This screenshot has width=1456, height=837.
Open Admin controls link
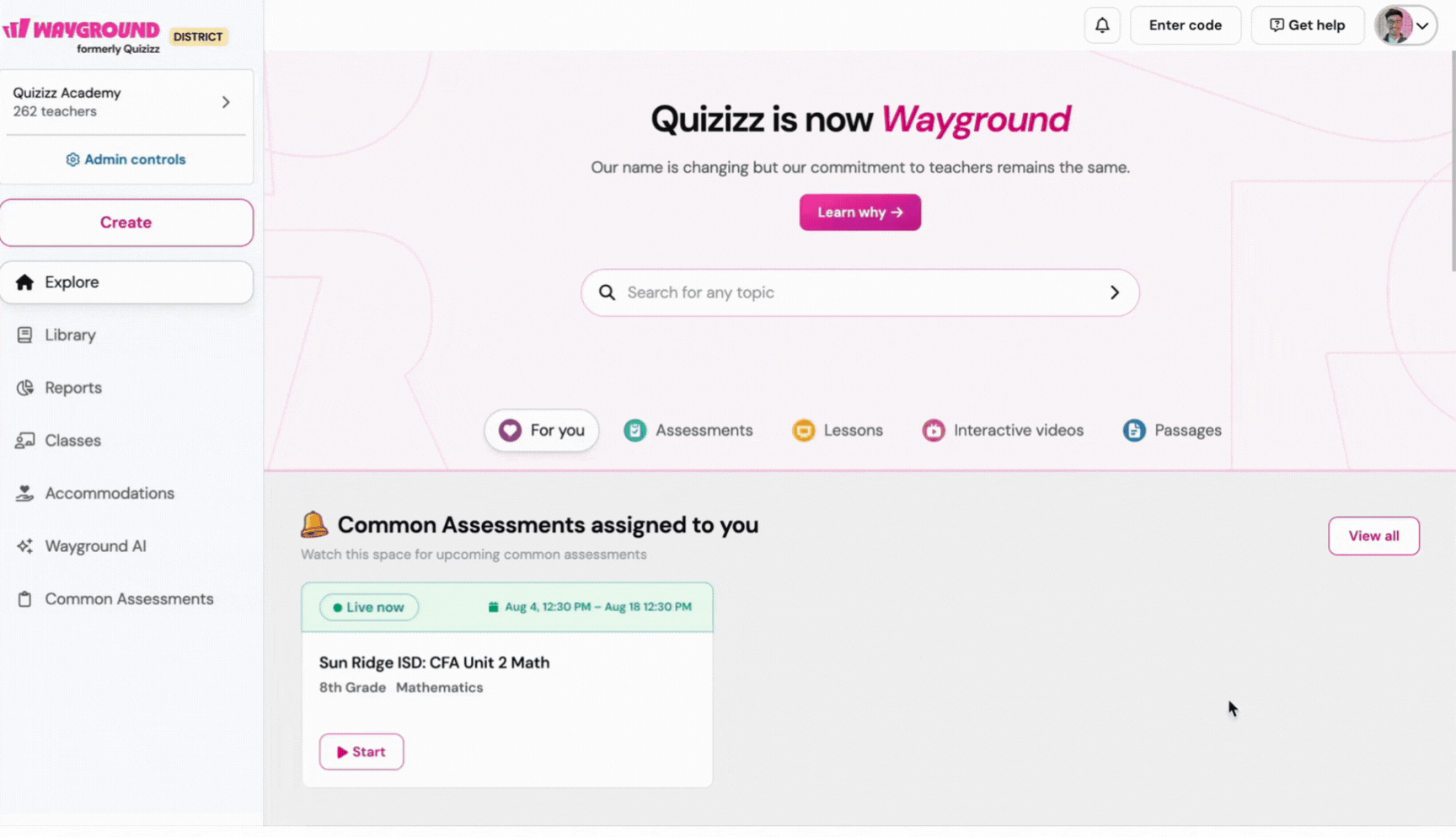(126, 159)
